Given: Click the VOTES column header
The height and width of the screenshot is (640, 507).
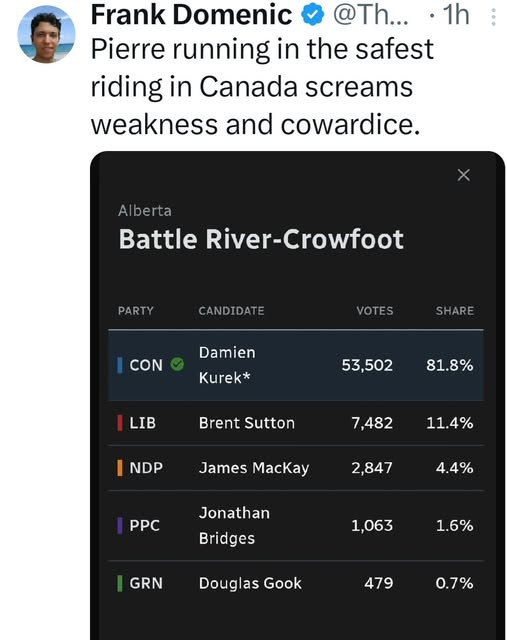Looking at the screenshot, I should tap(374, 311).
